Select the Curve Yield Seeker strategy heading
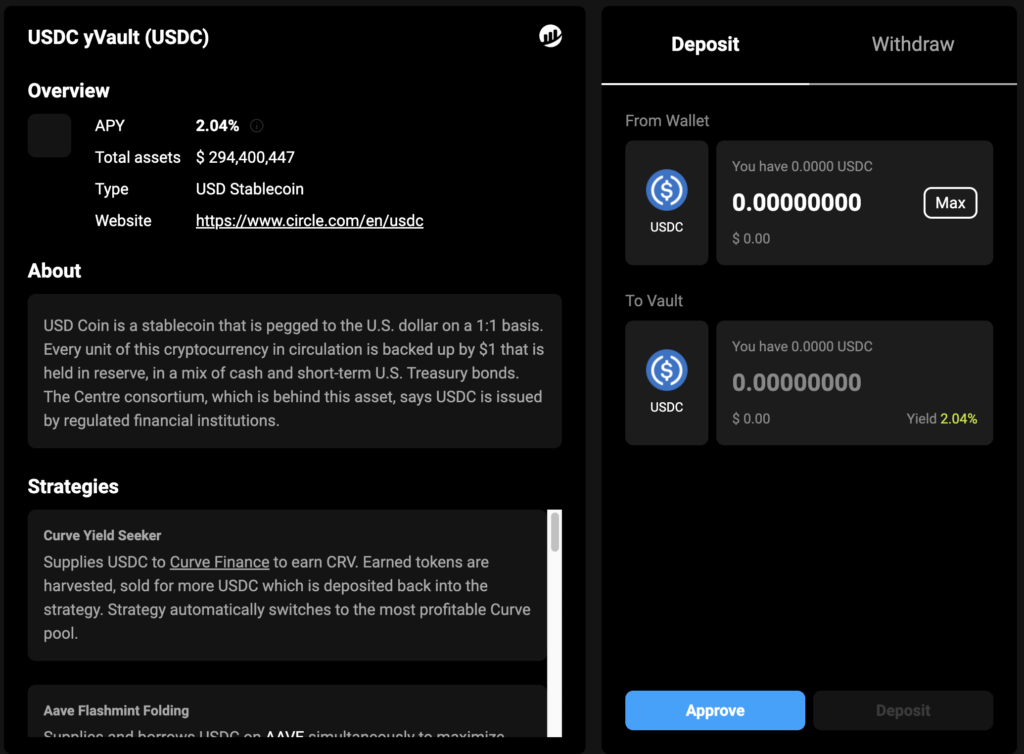This screenshot has width=1024, height=754. (103, 536)
